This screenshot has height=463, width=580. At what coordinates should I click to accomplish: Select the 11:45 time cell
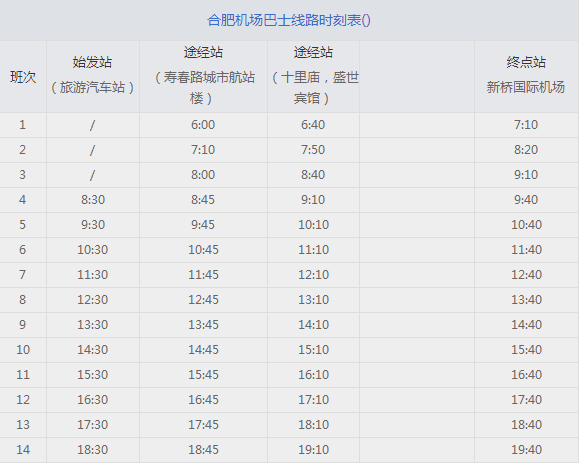point(203,275)
